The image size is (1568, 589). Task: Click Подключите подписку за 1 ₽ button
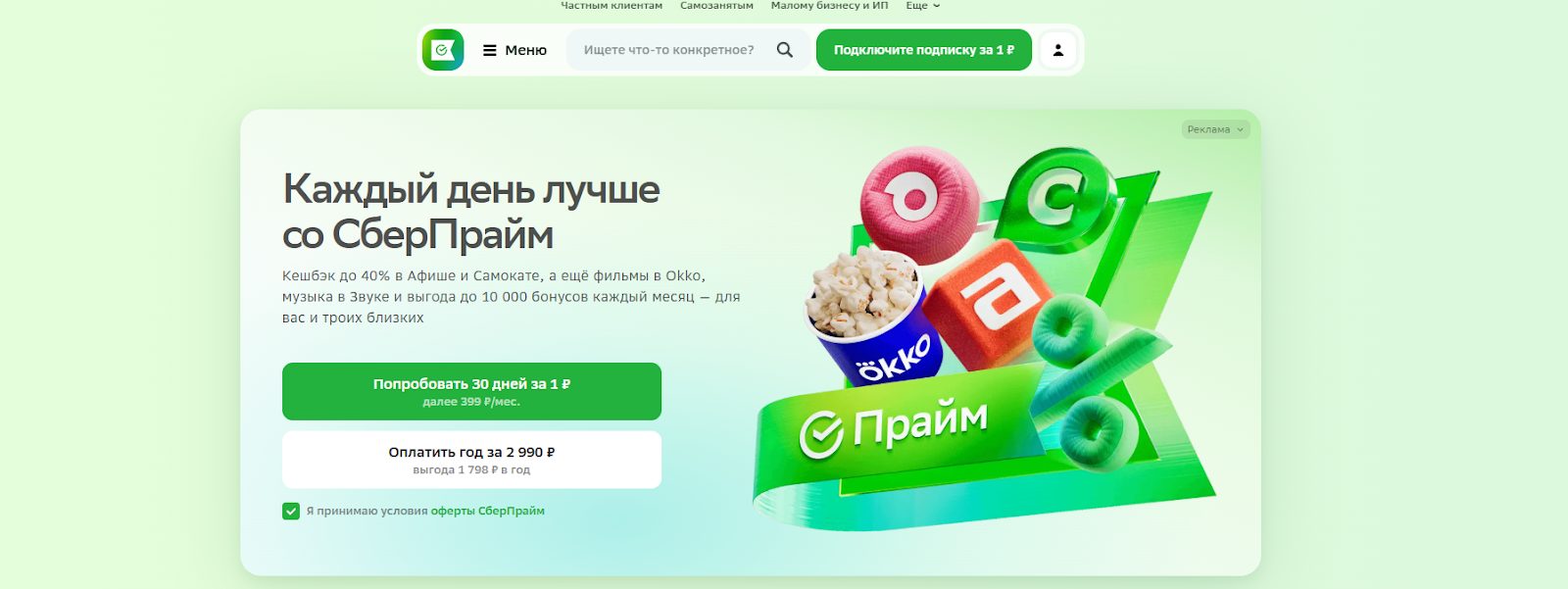point(924,50)
